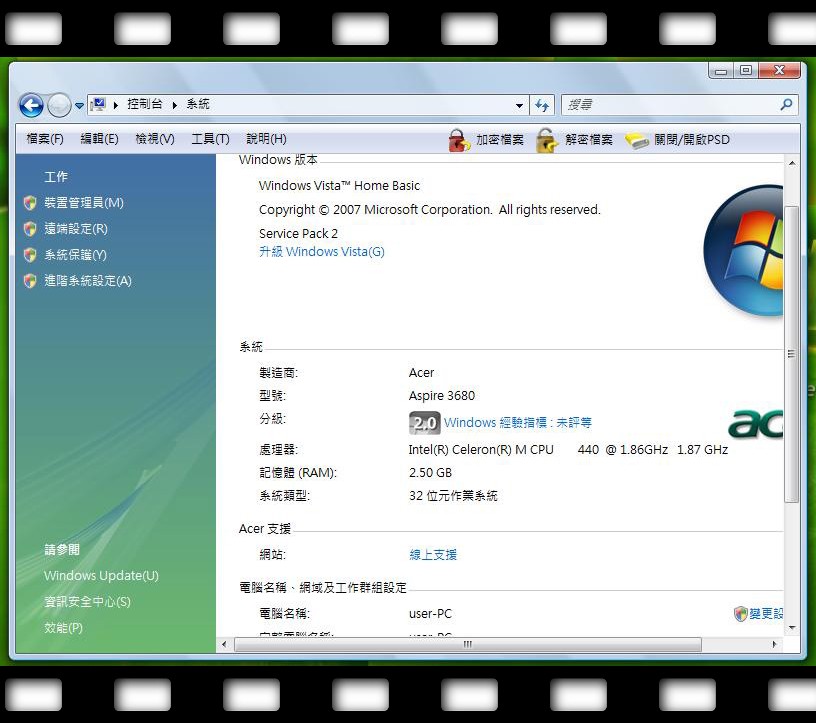Screen dimensions: 816x723
Task: Expand the arrow before 控制台 breadcrumb
Action: (x=116, y=105)
